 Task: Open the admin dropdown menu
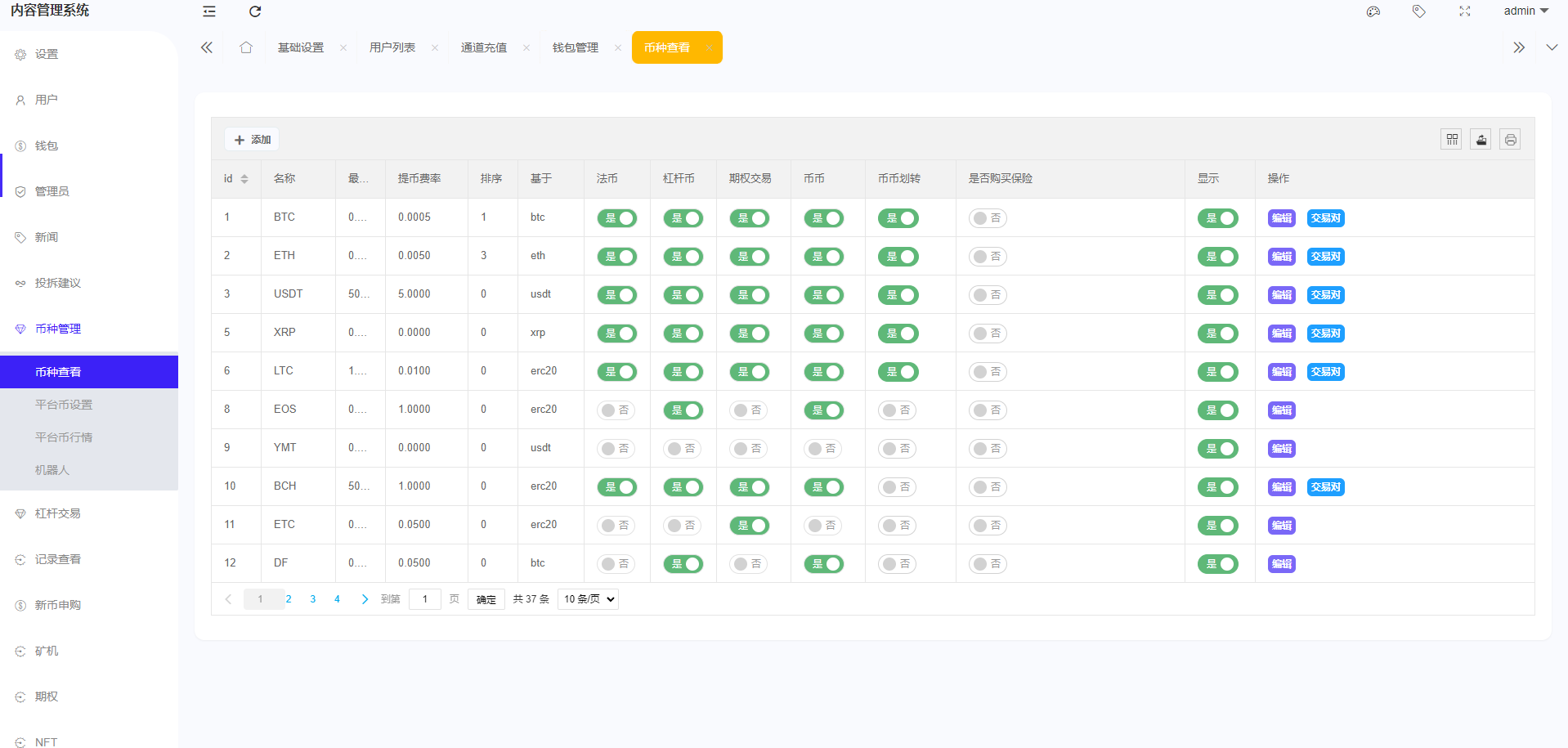tap(1524, 11)
